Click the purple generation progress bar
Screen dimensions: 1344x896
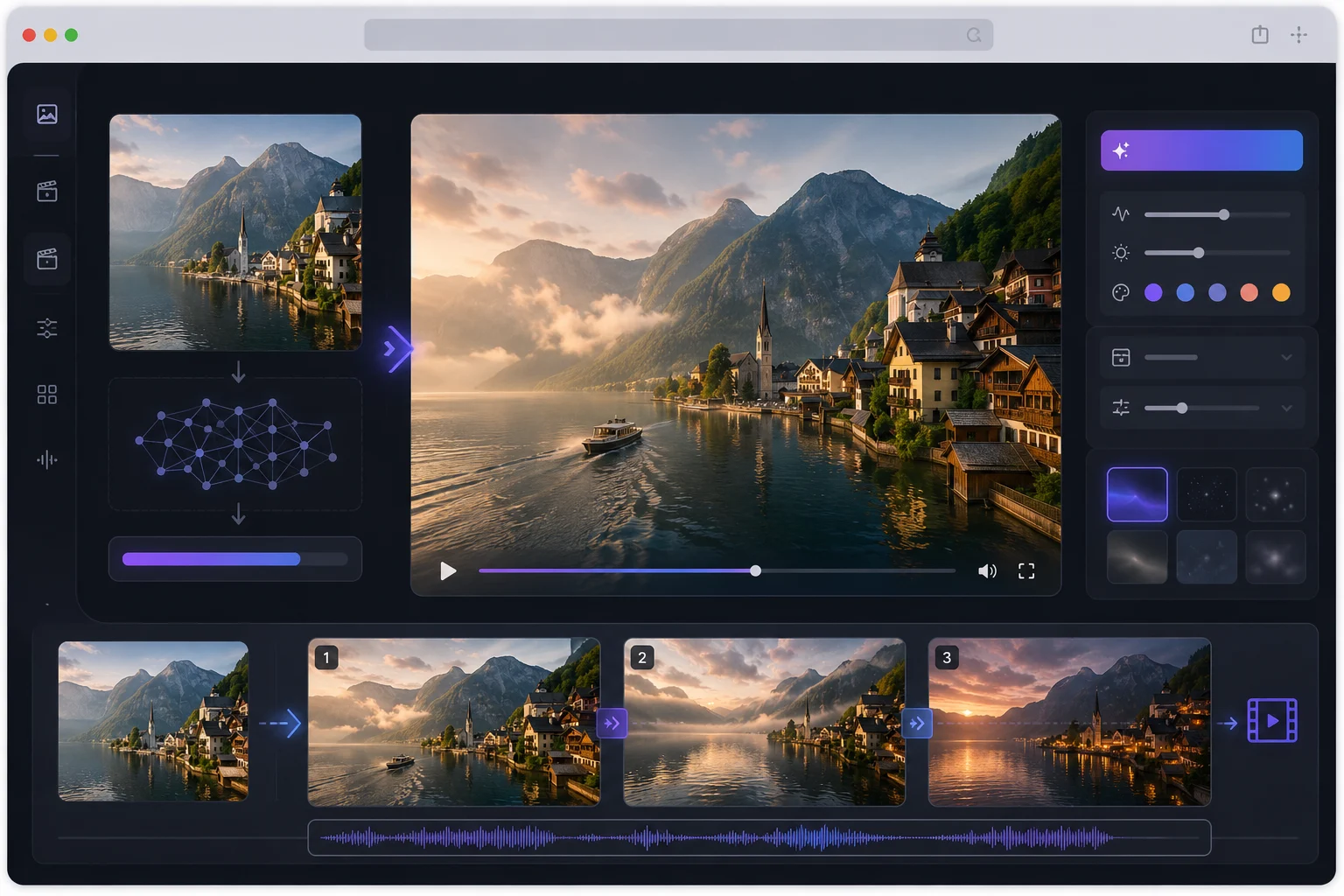(235, 559)
